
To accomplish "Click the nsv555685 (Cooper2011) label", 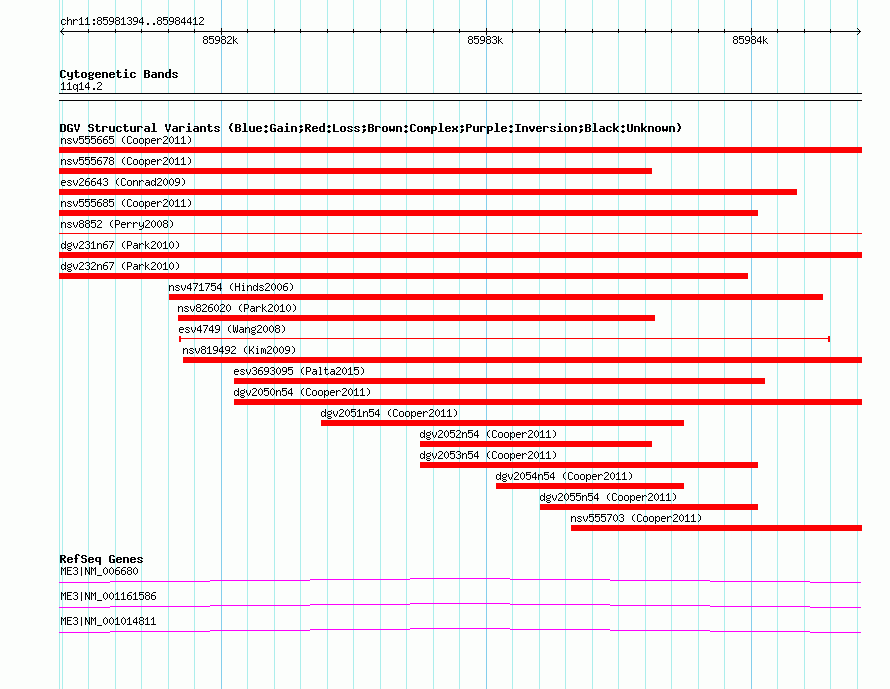I will click(126, 203).
